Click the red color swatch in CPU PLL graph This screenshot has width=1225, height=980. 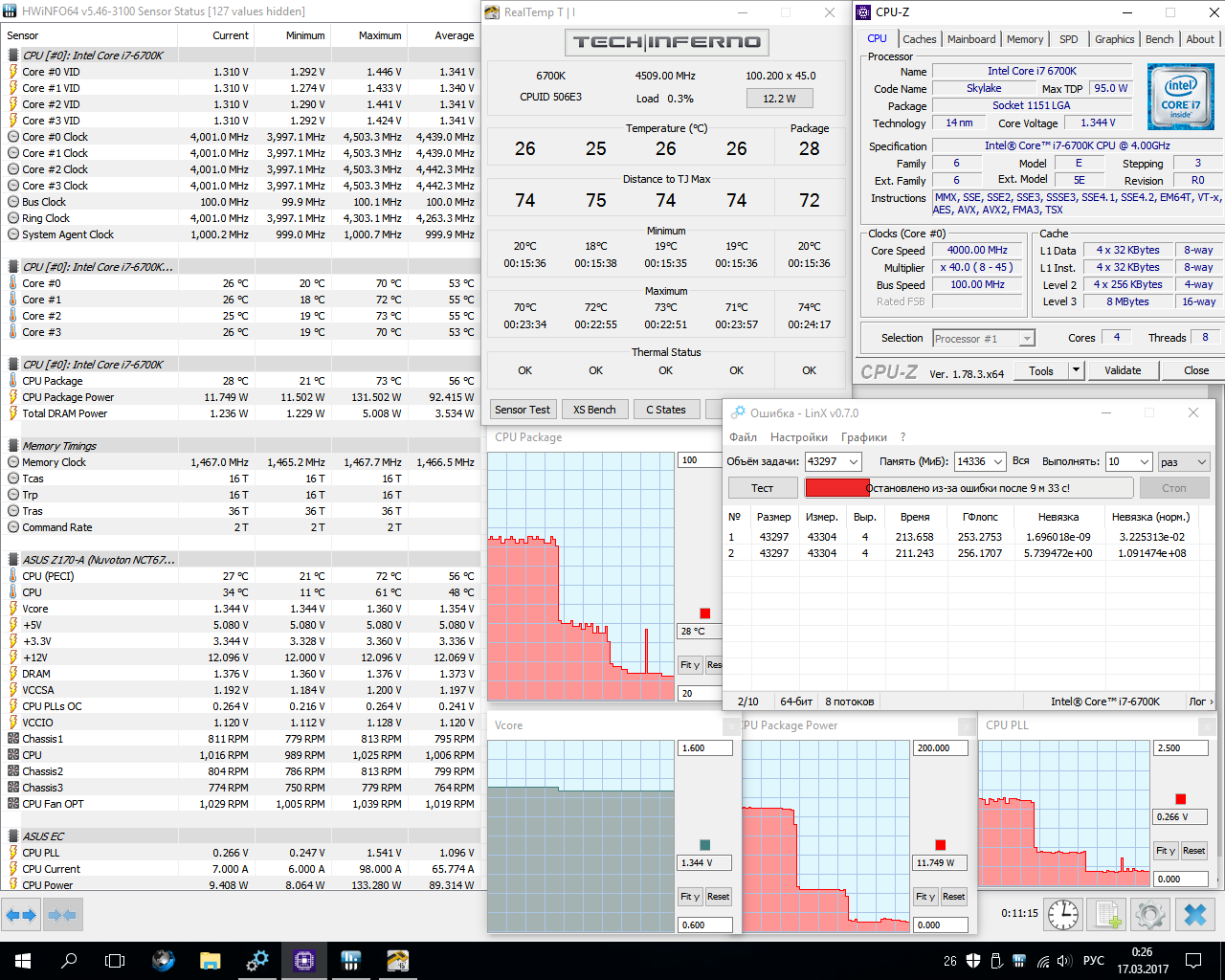pos(1181,799)
